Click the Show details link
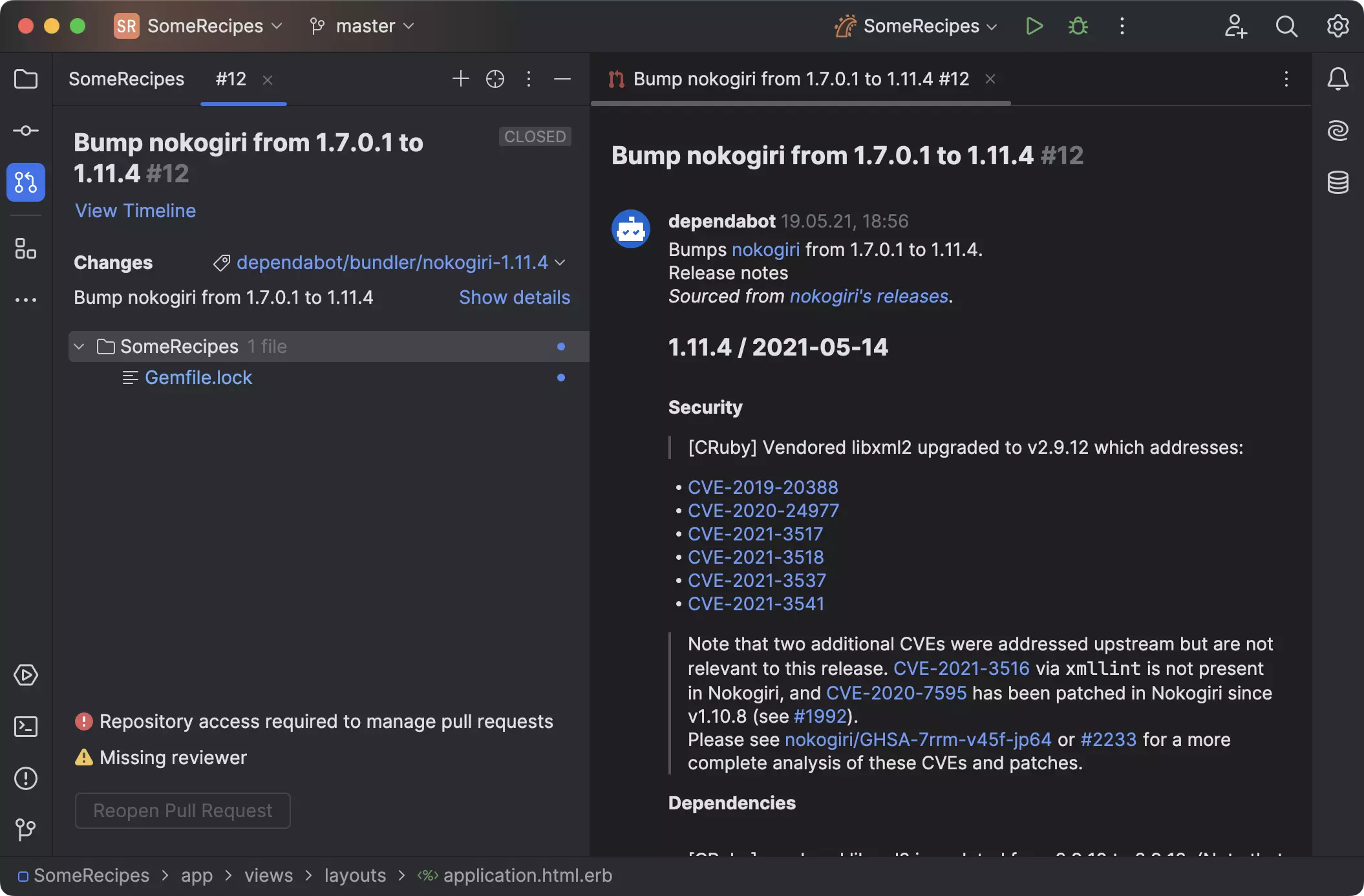Image resolution: width=1364 pixels, height=896 pixels. pos(515,297)
